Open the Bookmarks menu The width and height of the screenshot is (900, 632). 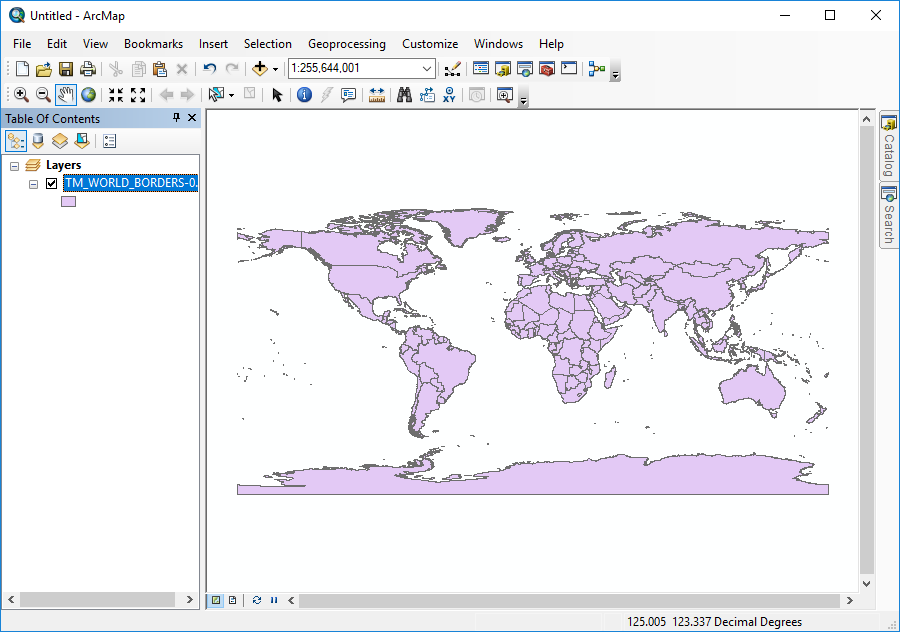click(153, 44)
